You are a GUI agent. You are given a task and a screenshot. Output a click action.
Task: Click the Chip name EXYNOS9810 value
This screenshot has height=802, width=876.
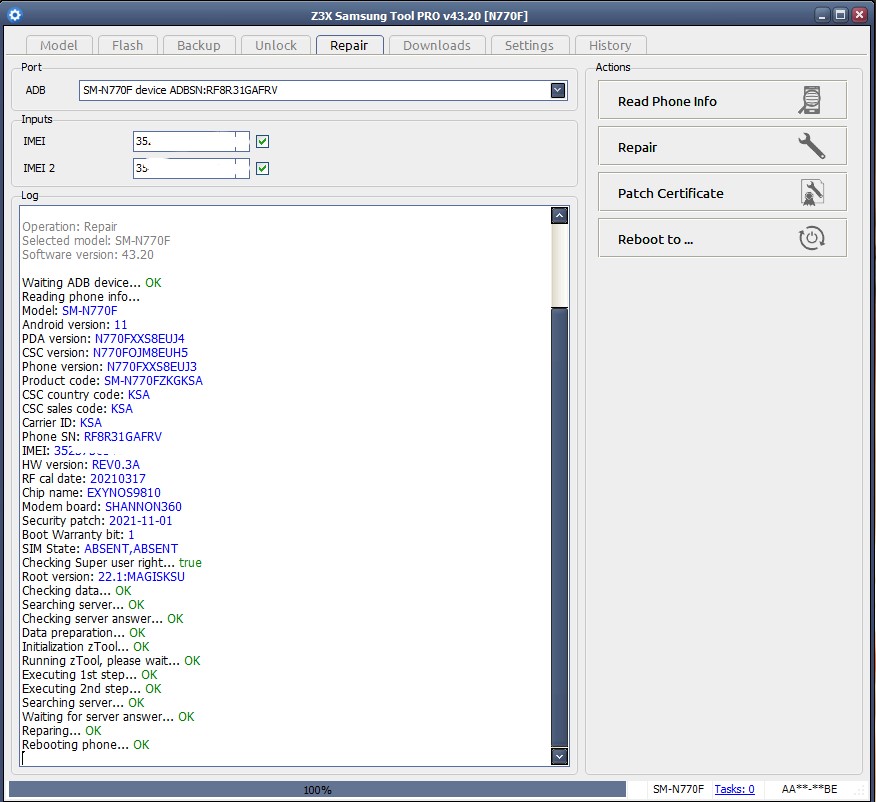coord(123,493)
